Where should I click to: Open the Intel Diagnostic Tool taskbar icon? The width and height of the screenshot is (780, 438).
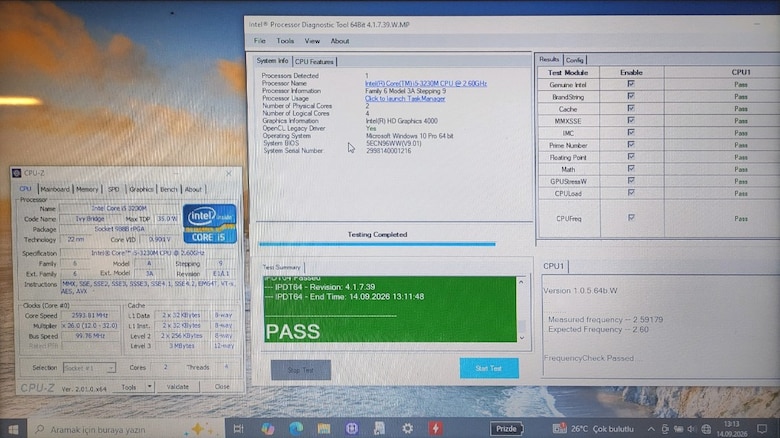[379, 429]
